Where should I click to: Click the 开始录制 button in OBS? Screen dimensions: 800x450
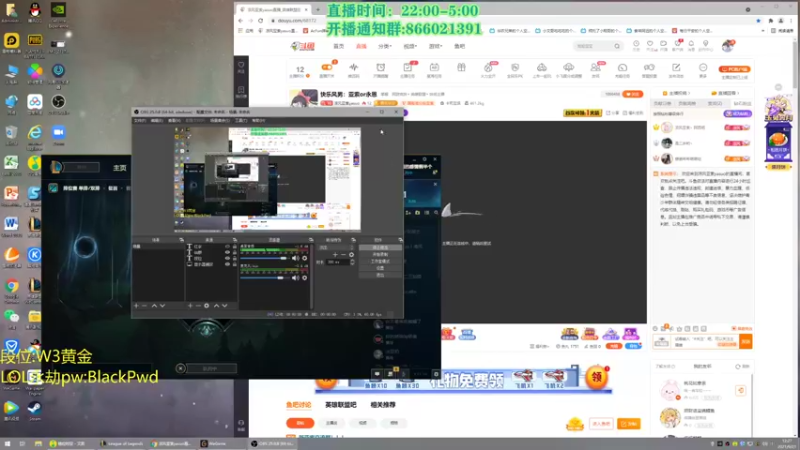point(380,254)
